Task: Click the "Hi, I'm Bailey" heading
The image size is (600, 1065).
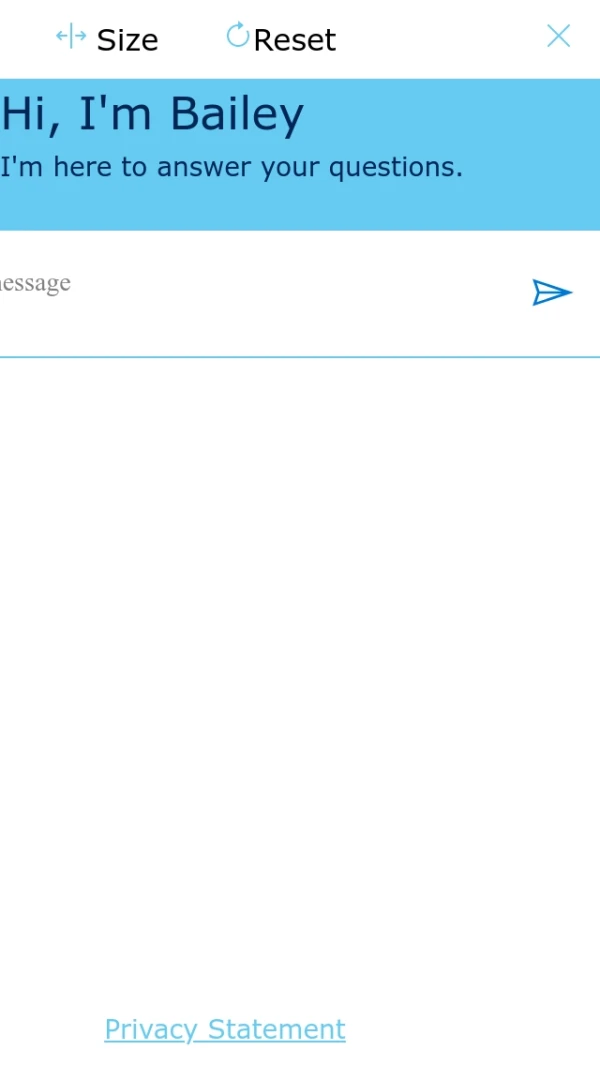Action: click(152, 114)
